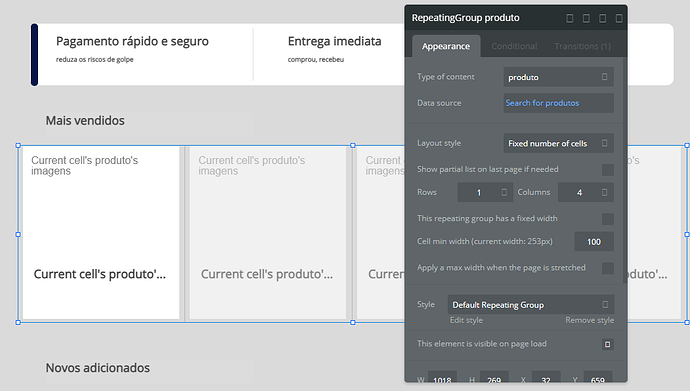Viewport: 690px width, 391px height.
Task: Open the Columns count dropdown
Action: click(585, 193)
